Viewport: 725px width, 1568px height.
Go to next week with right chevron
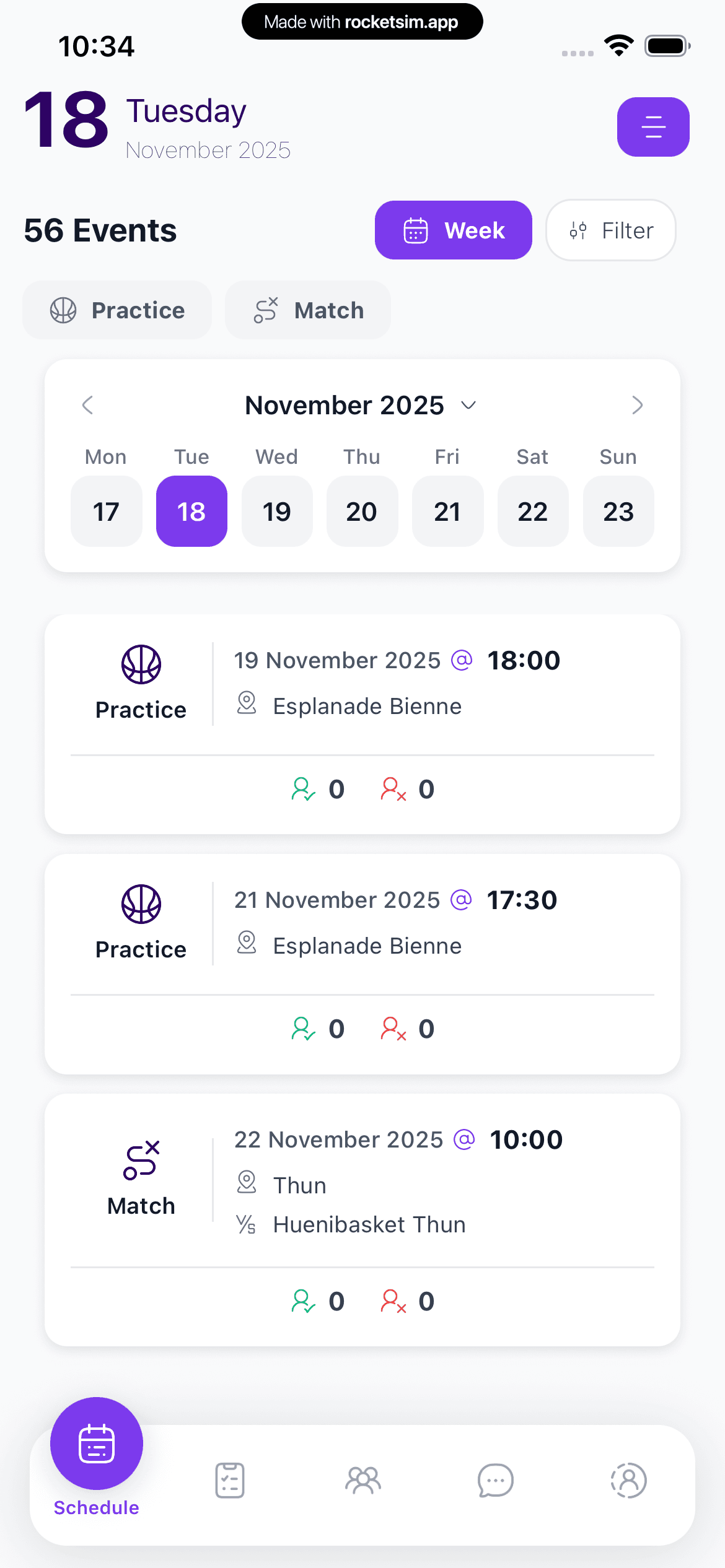(x=637, y=406)
